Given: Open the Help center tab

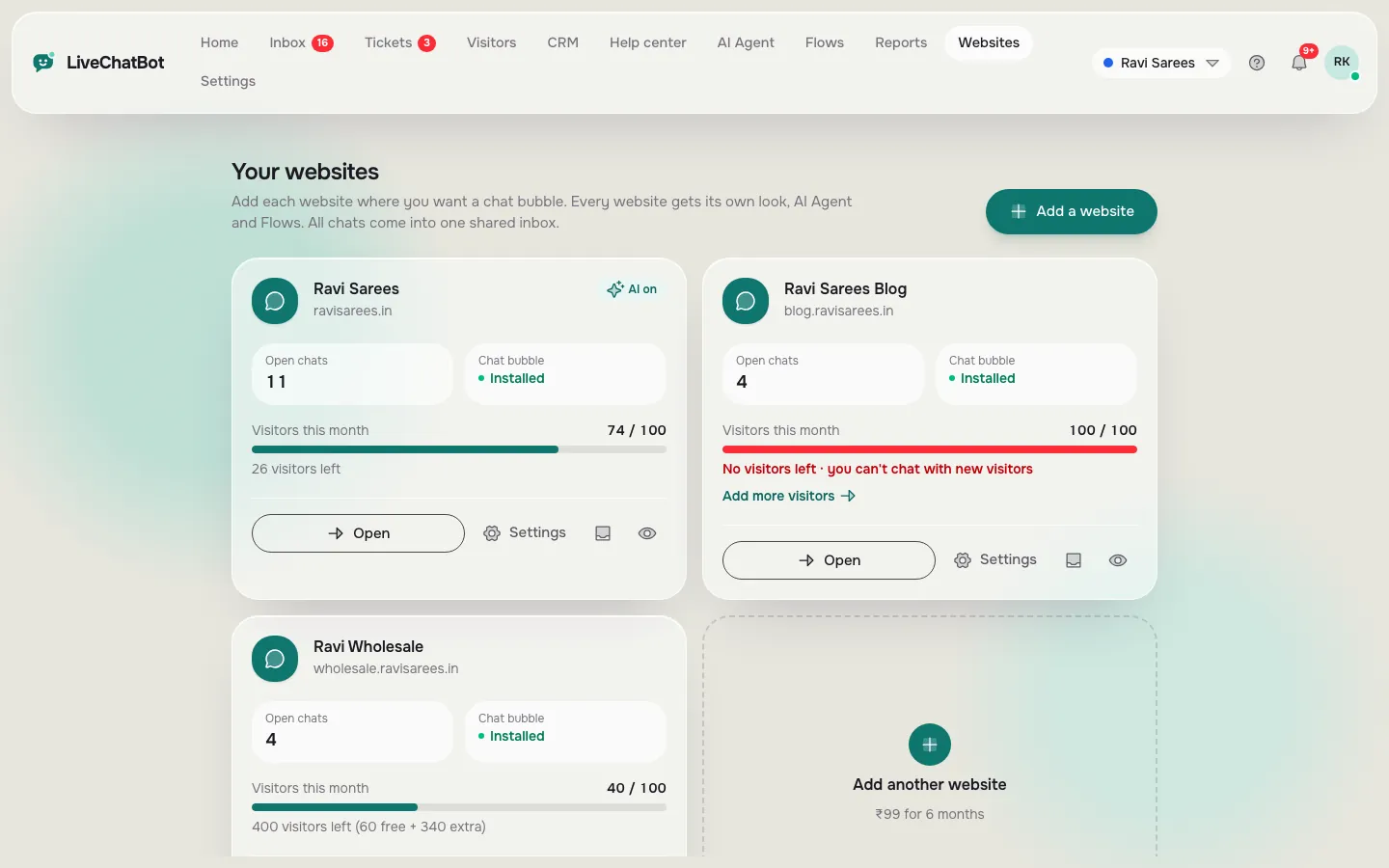Looking at the screenshot, I should [647, 42].
